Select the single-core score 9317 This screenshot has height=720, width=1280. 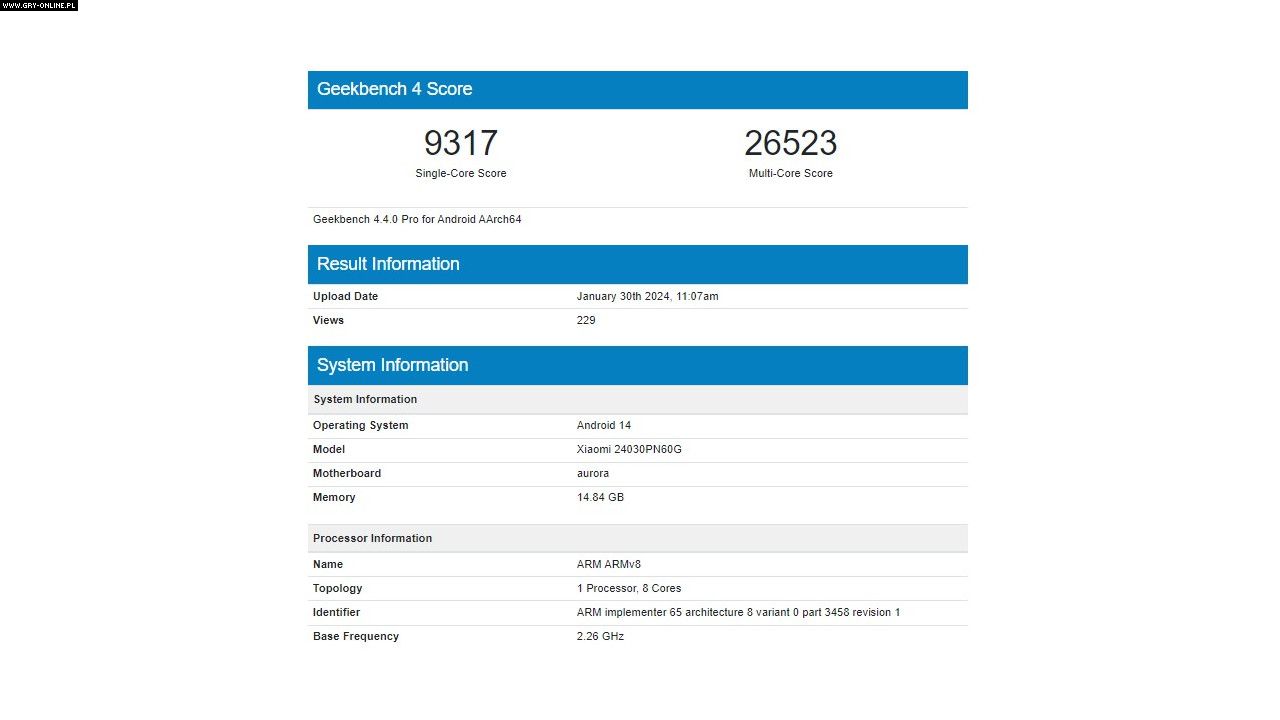460,143
